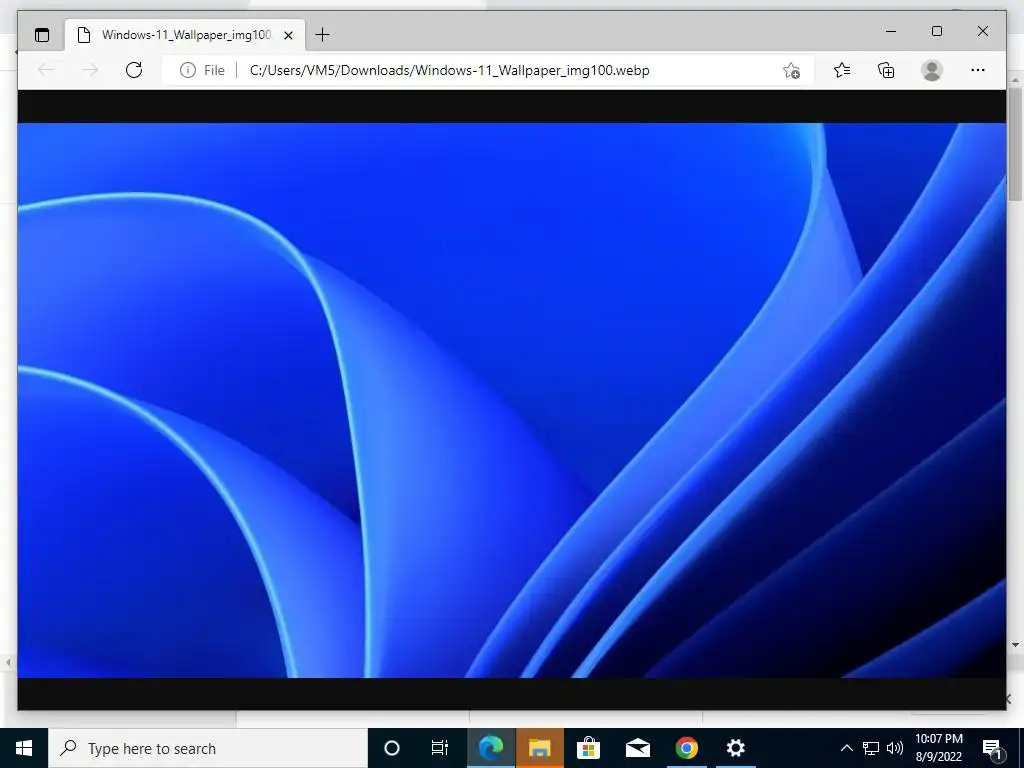The height and width of the screenshot is (768, 1024).
Task: Refresh the page with reload icon
Action: point(134,70)
